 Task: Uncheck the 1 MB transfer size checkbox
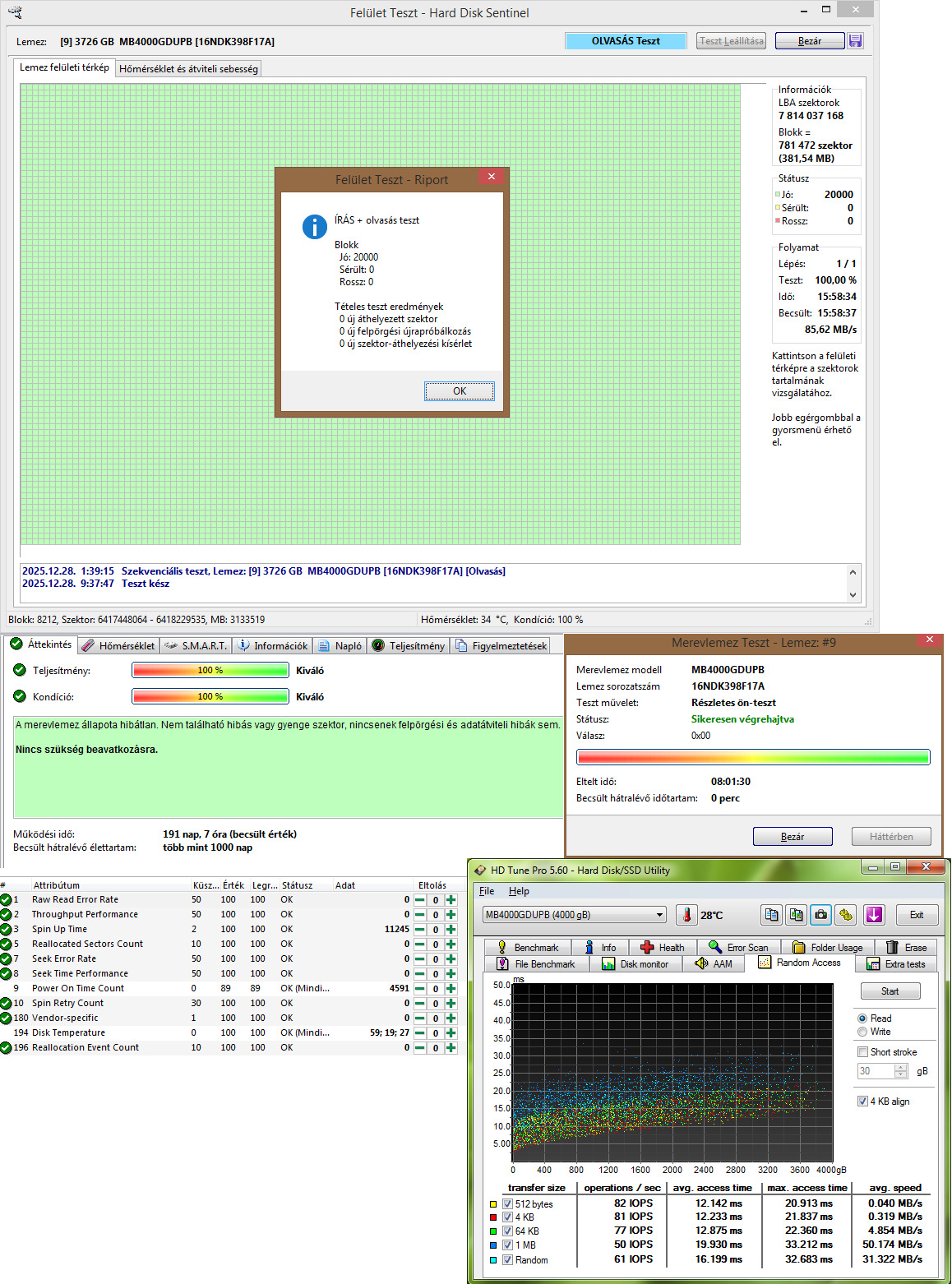pos(507,1245)
